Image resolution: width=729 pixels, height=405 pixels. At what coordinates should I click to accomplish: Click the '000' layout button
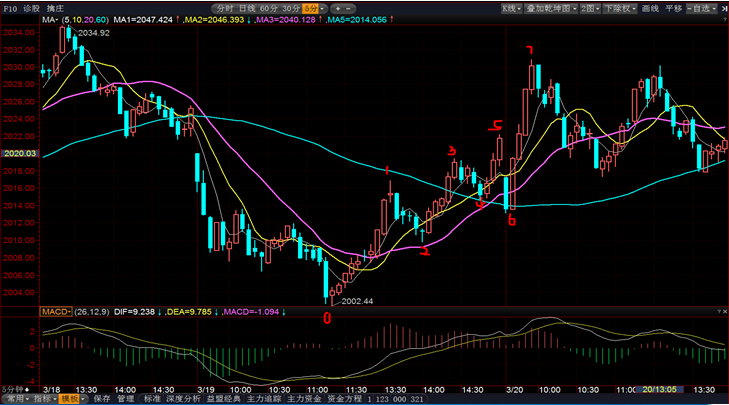coord(399,399)
